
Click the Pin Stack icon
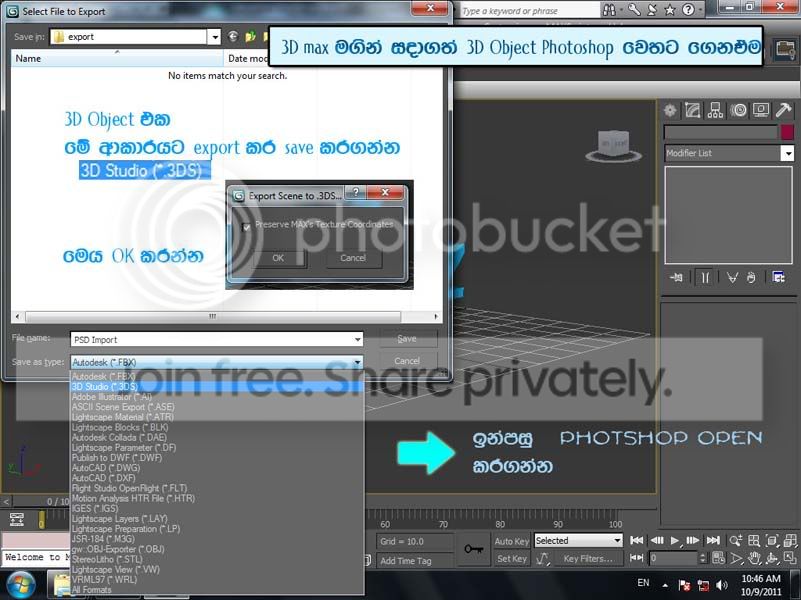point(676,277)
